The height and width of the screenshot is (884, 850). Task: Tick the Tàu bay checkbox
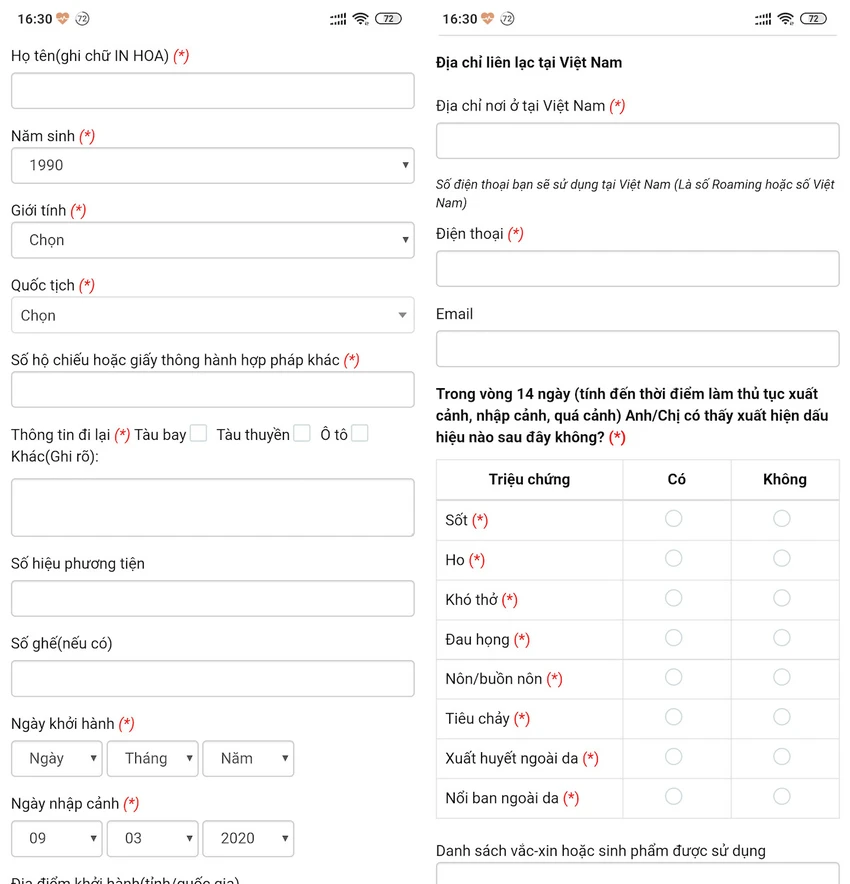tap(198, 434)
